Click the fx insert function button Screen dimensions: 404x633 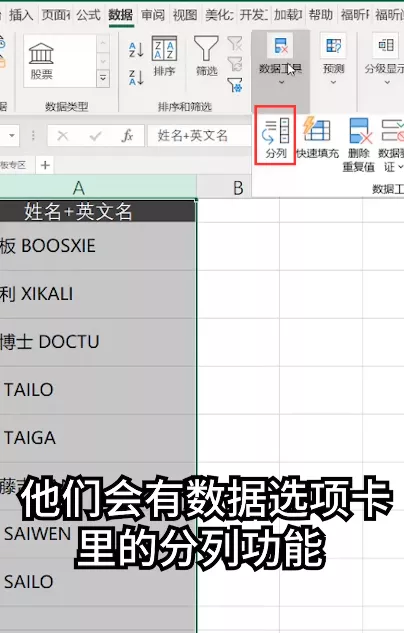point(127,136)
